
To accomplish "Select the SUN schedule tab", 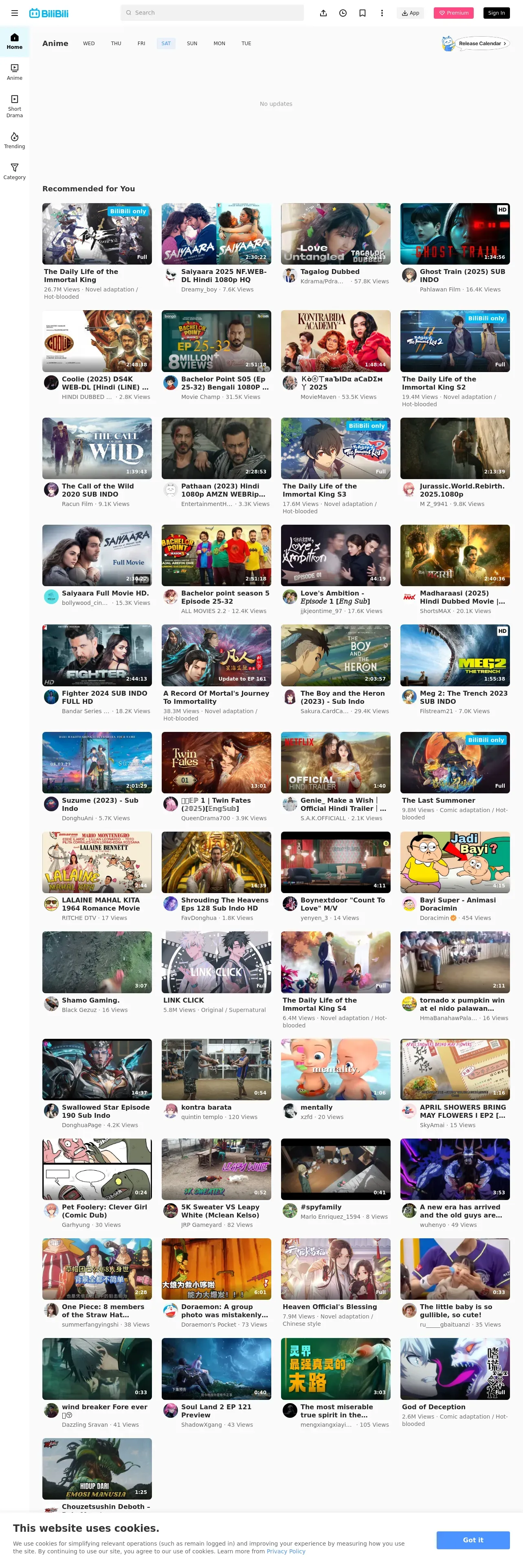I will tap(192, 43).
